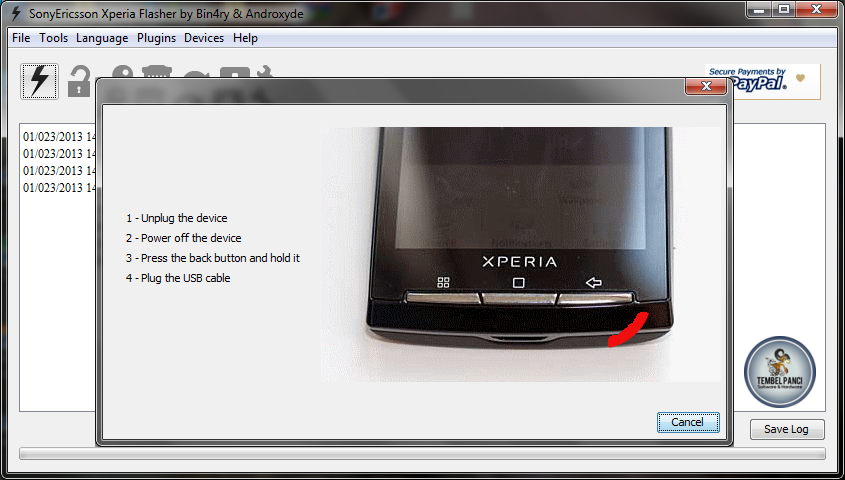Click the Cancel button in dialog
The image size is (845, 480).
(x=688, y=422)
